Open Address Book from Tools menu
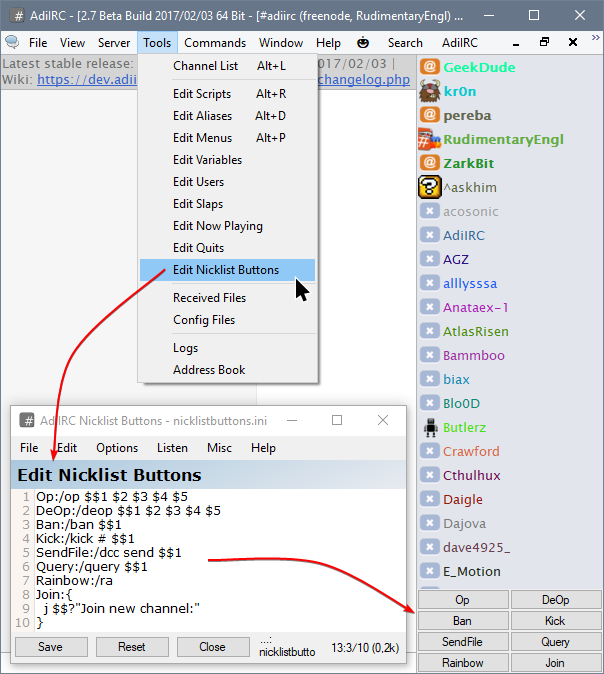This screenshot has height=674, width=604. tap(227, 370)
